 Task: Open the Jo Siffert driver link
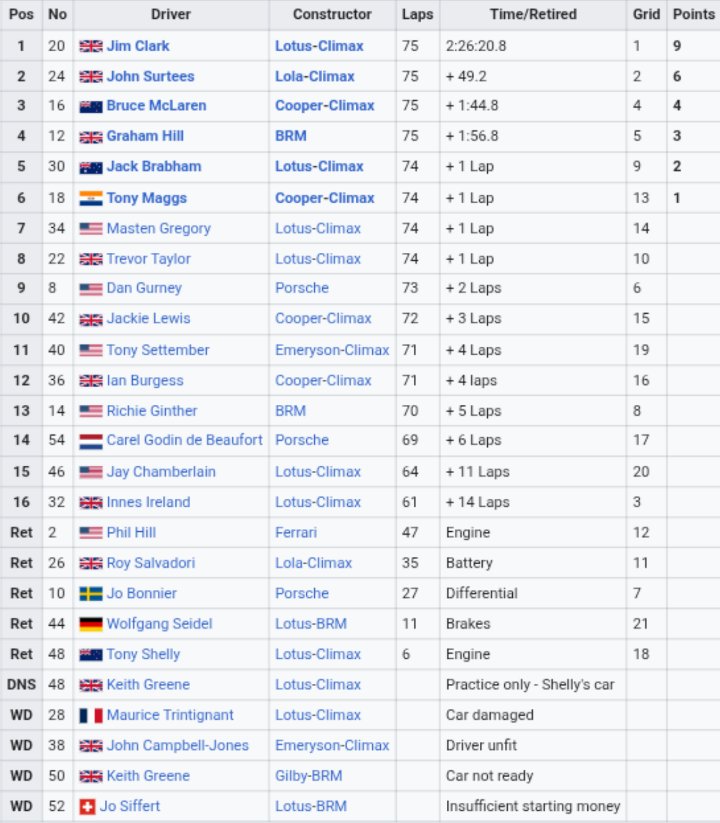click(130, 806)
